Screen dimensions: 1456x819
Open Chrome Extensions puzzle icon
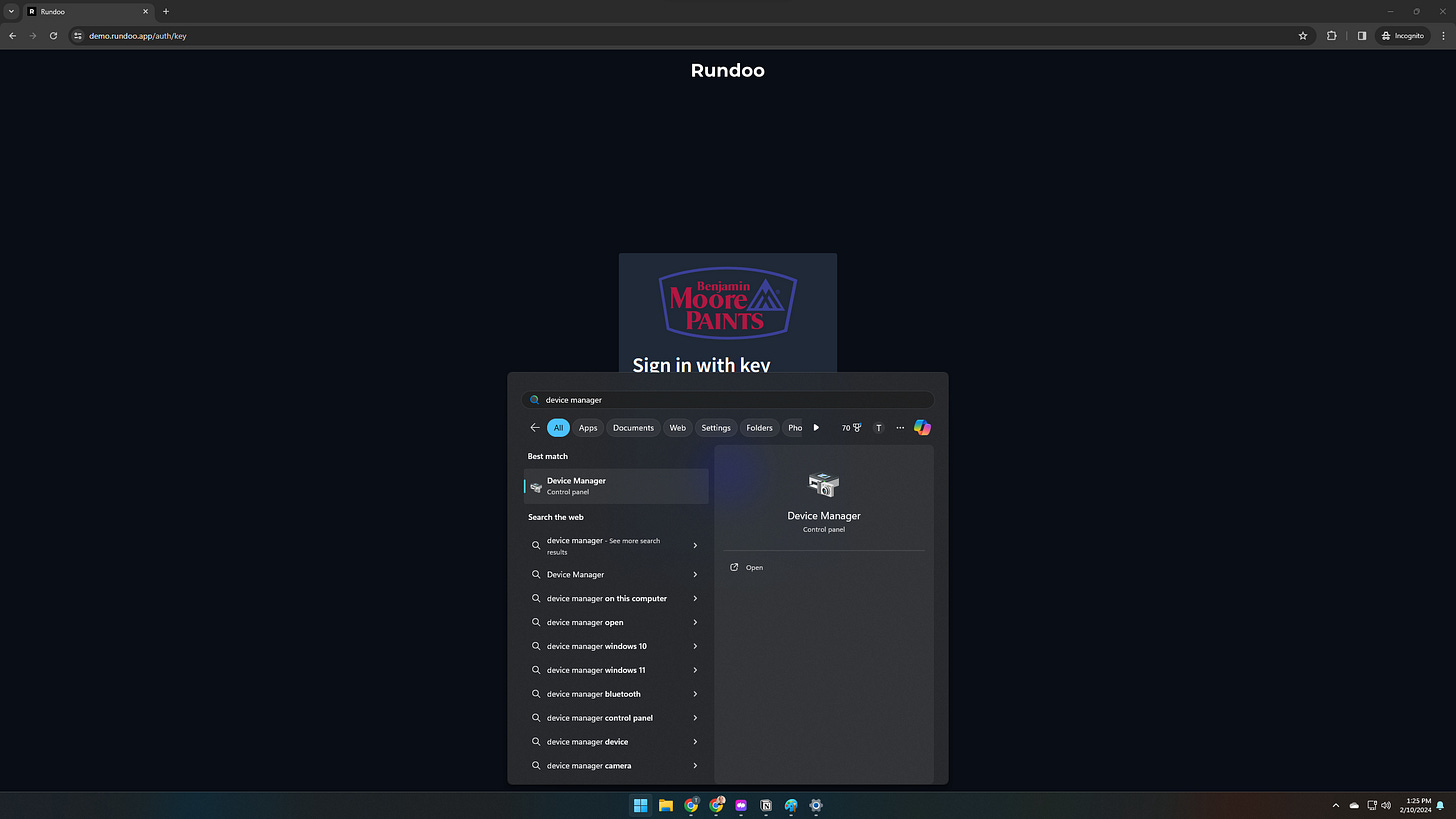pos(1332,36)
